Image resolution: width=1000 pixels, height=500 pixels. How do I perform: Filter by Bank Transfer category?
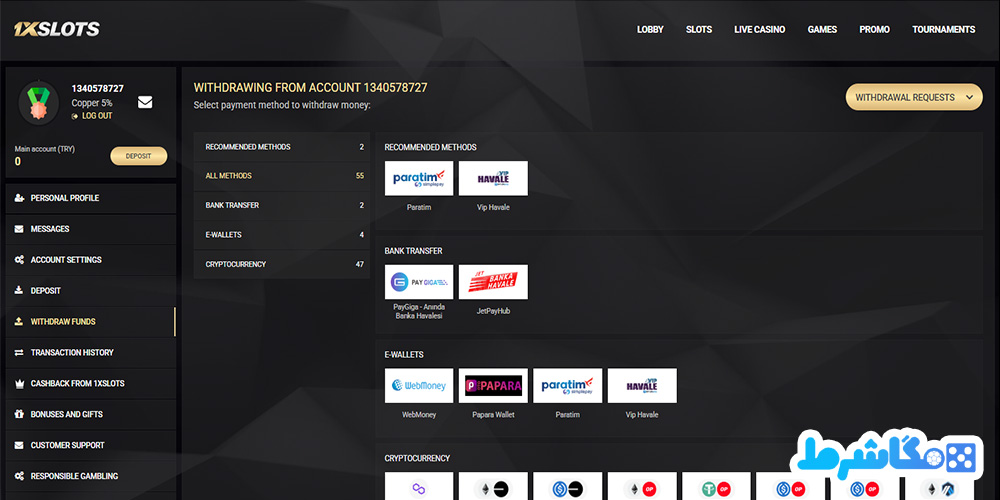pyautogui.click(x=281, y=205)
